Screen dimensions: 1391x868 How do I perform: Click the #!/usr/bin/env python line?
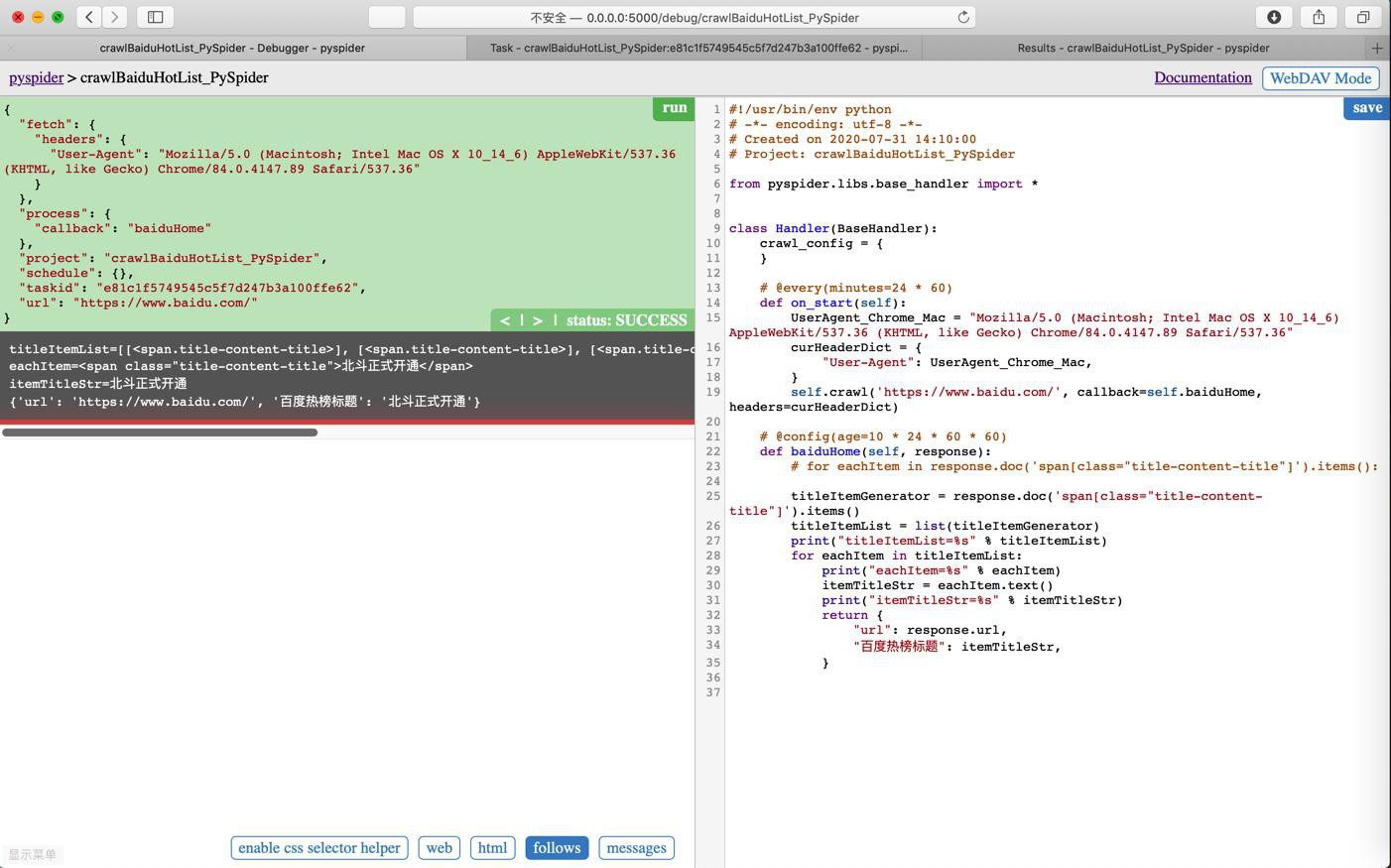pyautogui.click(x=810, y=109)
